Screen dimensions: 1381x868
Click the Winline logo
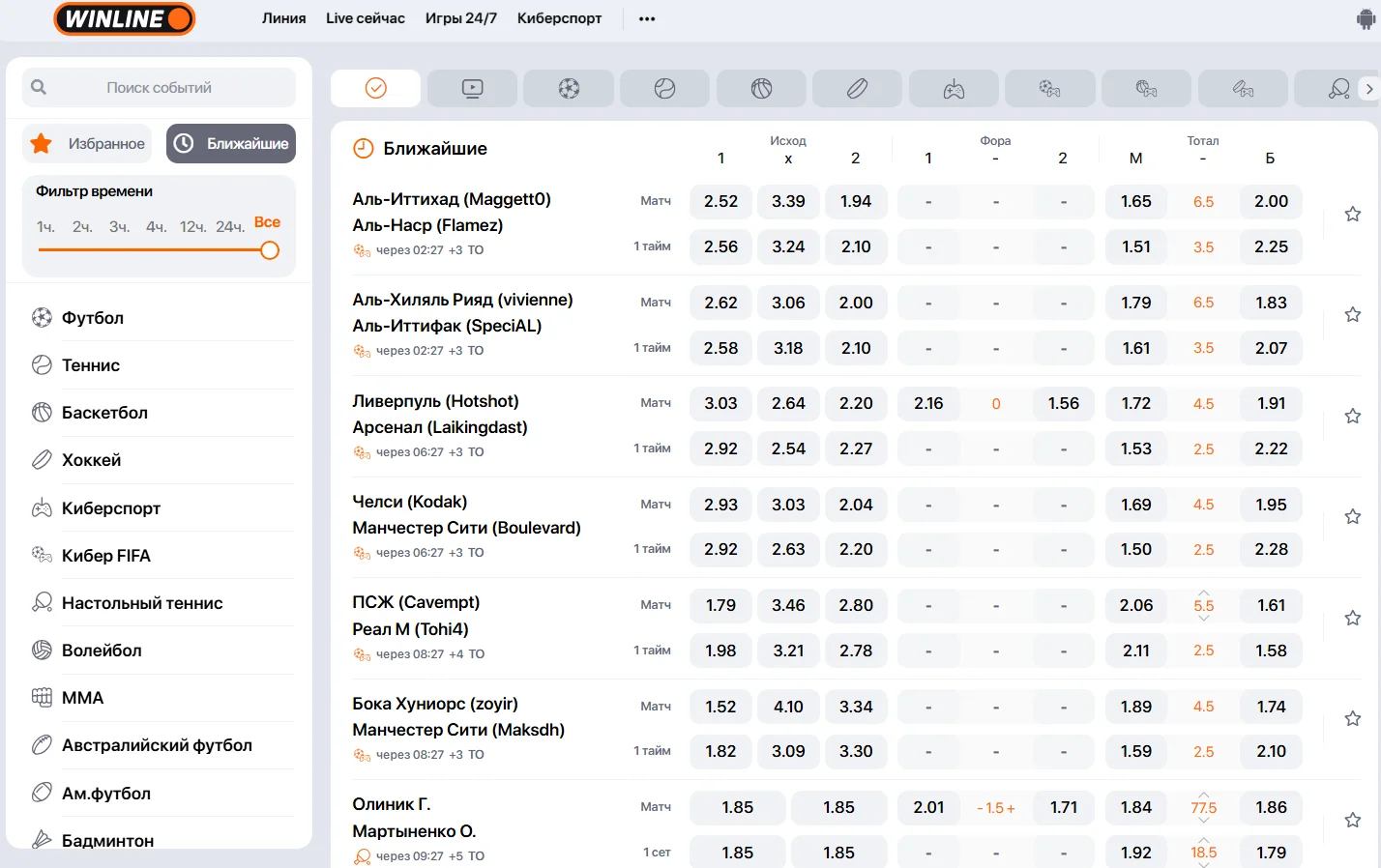(124, 18)
